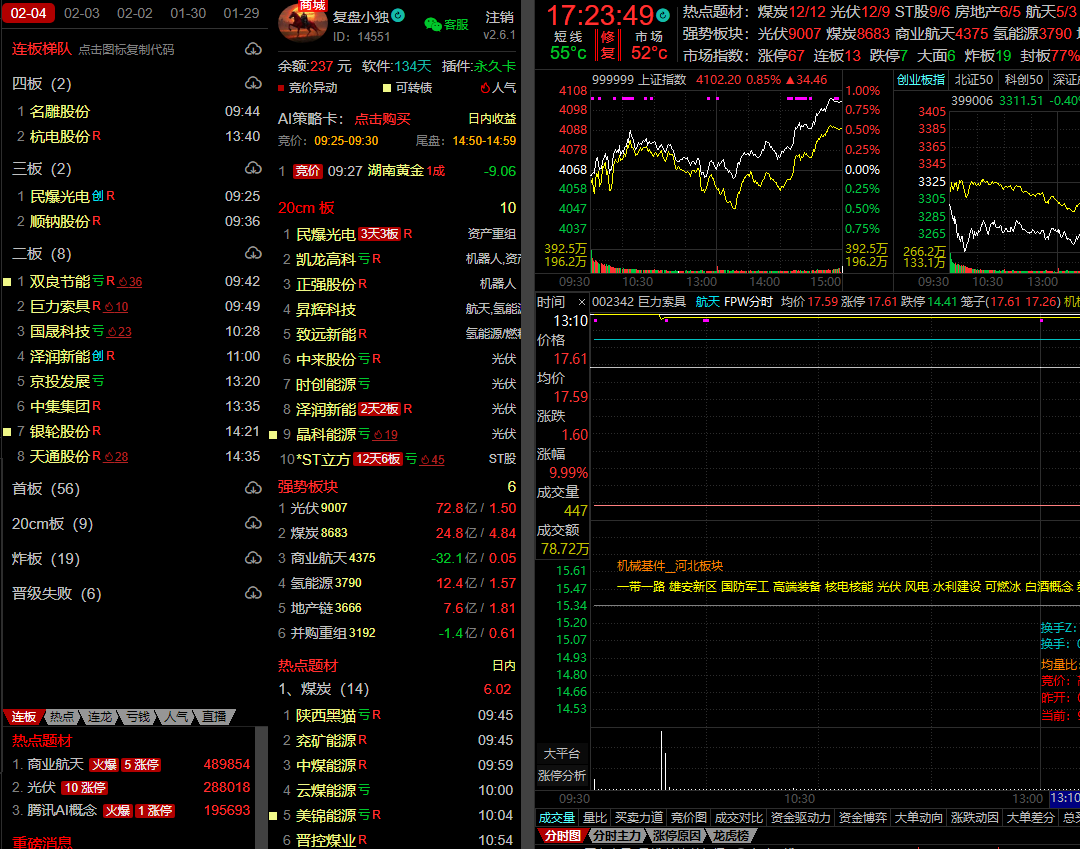Click the refresh icon next to the clock
The image size is (1080, 849).
point(663,15)
